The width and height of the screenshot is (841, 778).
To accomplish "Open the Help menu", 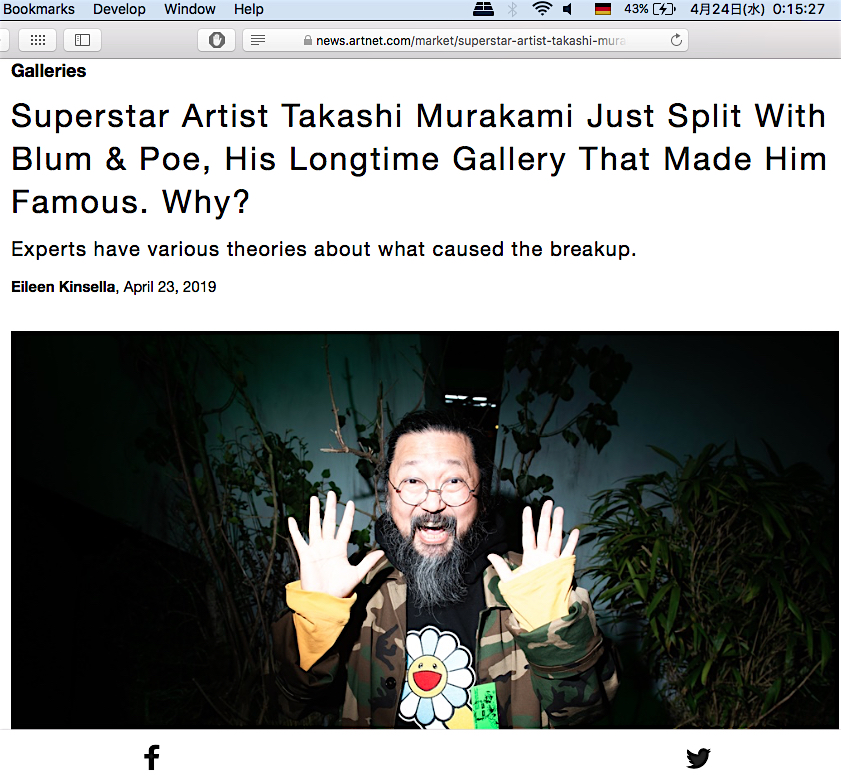I will point(248,9).
